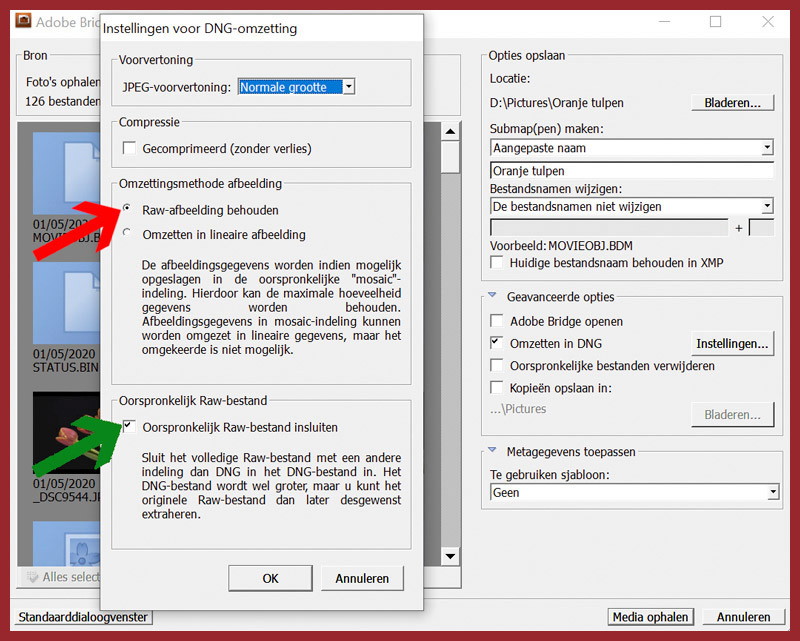Collapse the Metagegevens toepassen section

(492, 450)
